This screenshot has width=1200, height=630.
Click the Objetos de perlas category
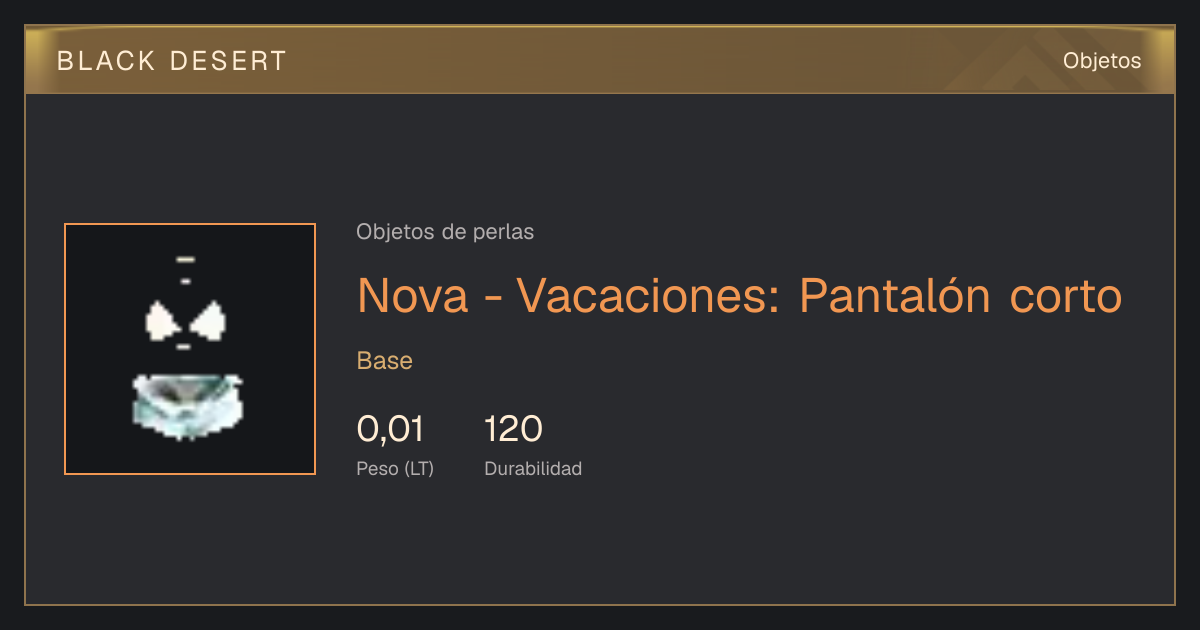[445, 232]
